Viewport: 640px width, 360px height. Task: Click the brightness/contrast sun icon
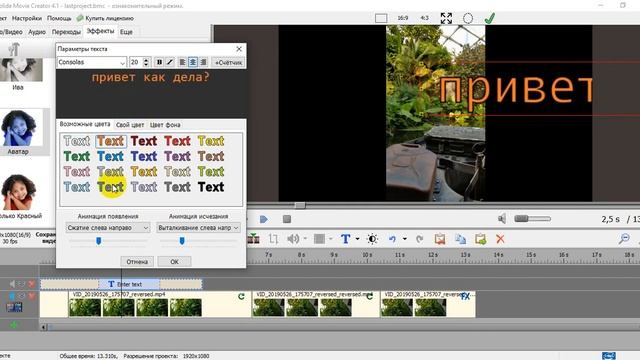point(372,239)
